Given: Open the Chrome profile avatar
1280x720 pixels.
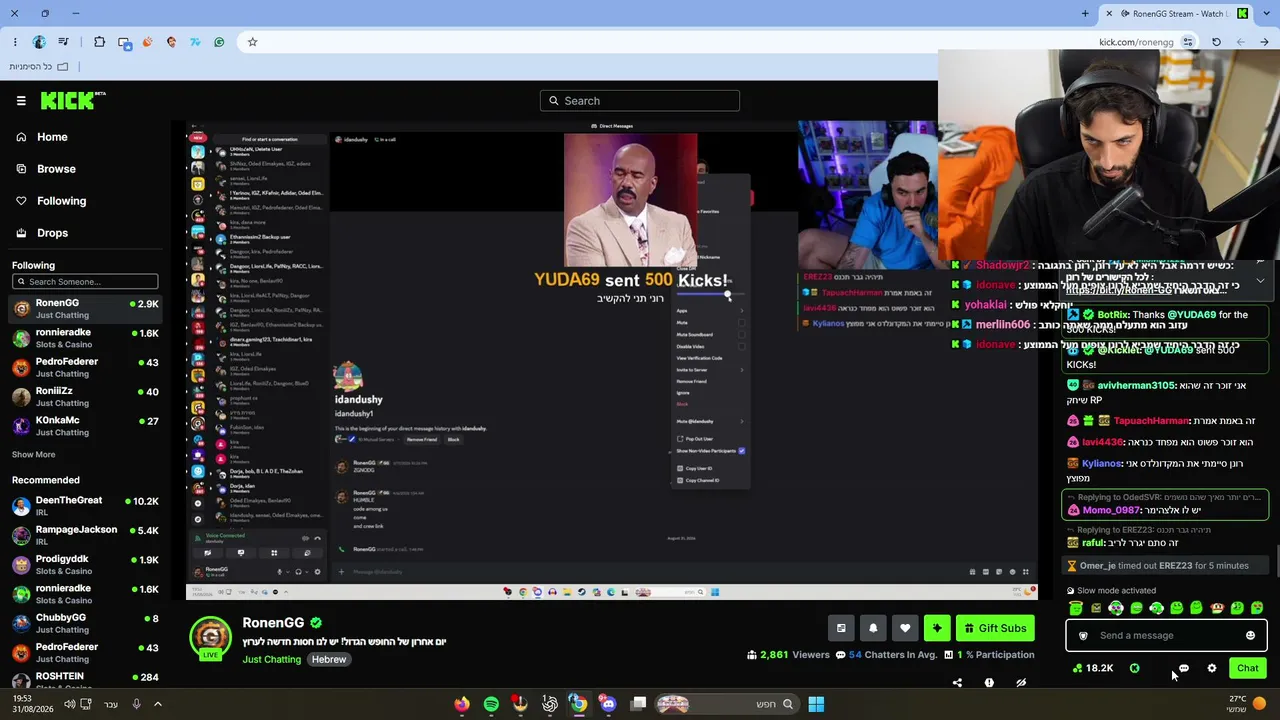Looking at the screenshot, I should 39,42.
